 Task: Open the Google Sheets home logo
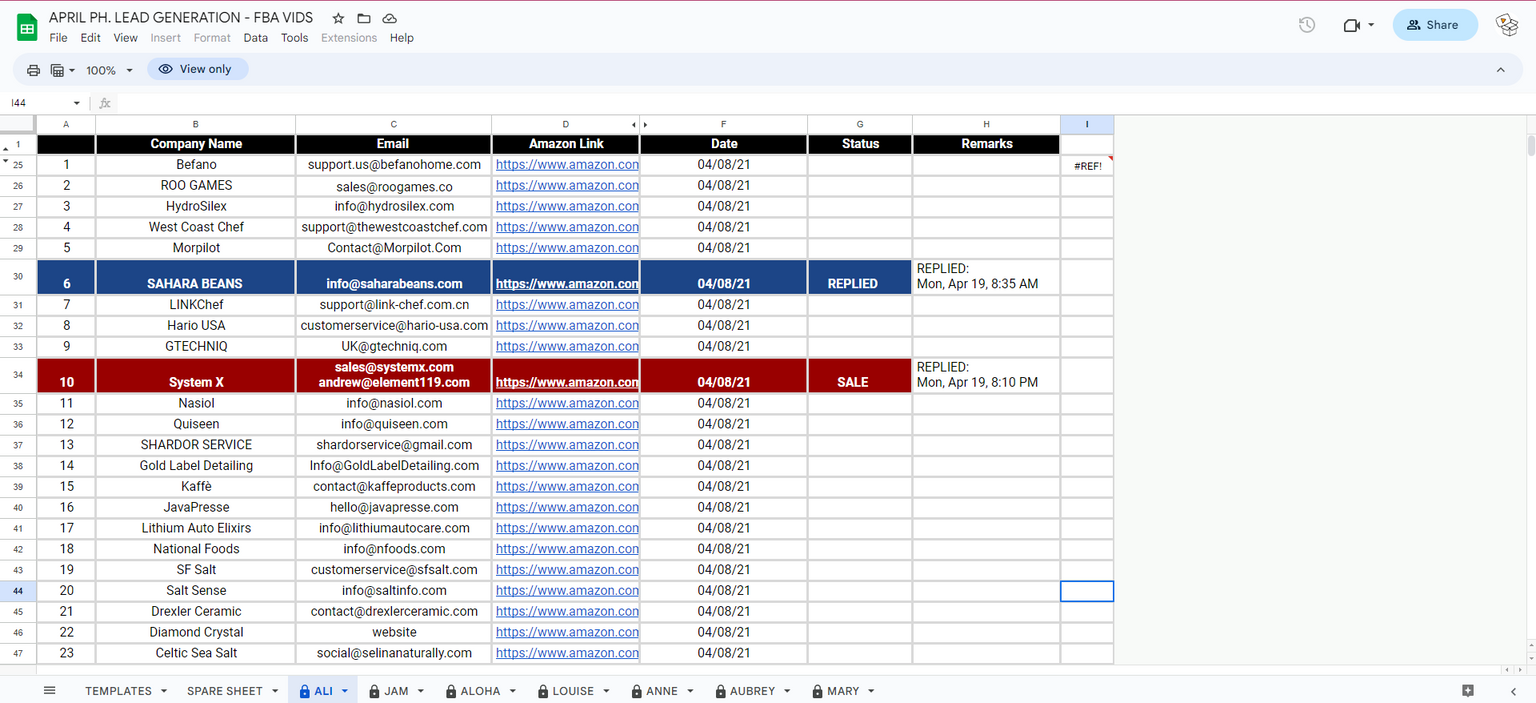pyautogui.click(x=27, y=27)
